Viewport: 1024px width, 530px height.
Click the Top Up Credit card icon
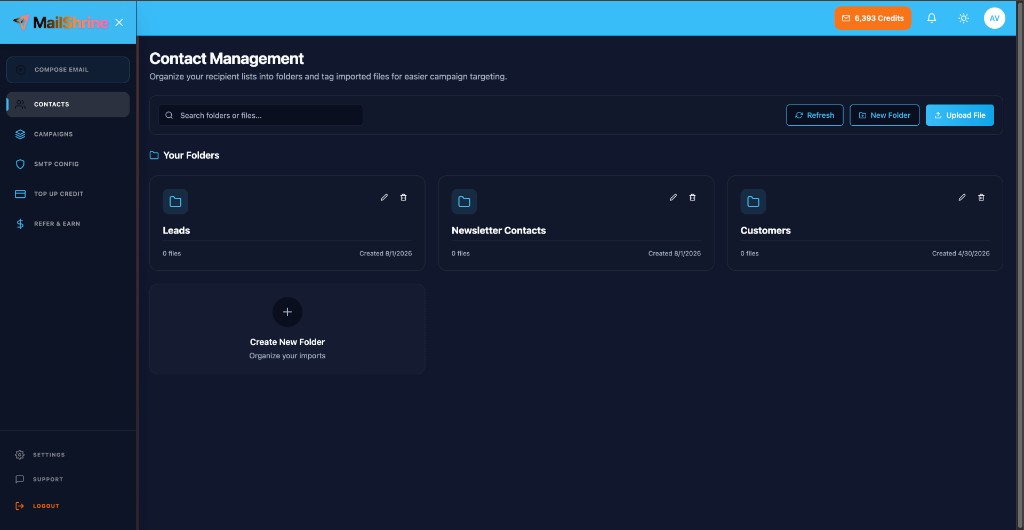[x=20, y=194]
